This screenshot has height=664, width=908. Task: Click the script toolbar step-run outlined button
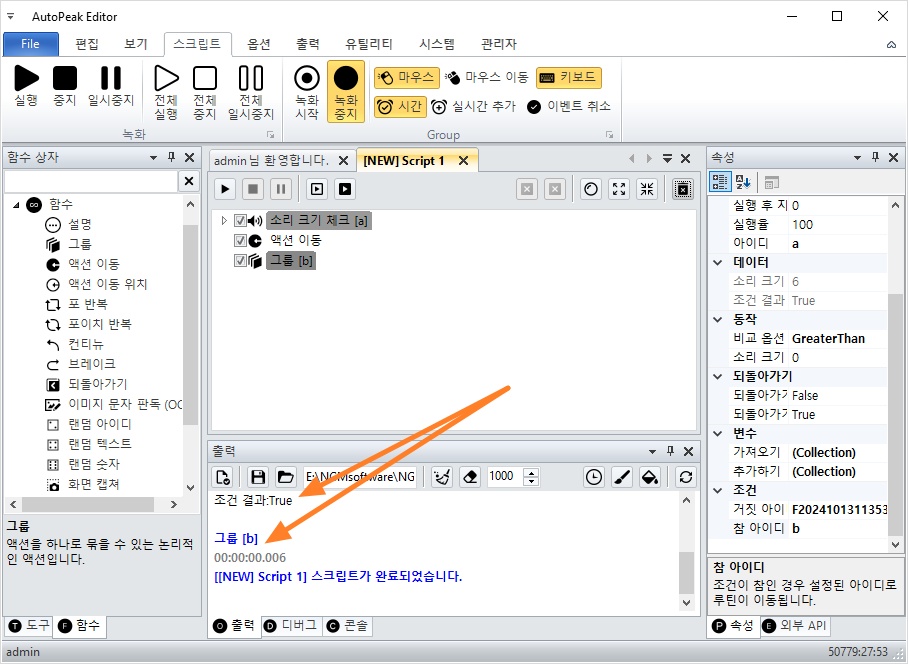tap(317, 189)
